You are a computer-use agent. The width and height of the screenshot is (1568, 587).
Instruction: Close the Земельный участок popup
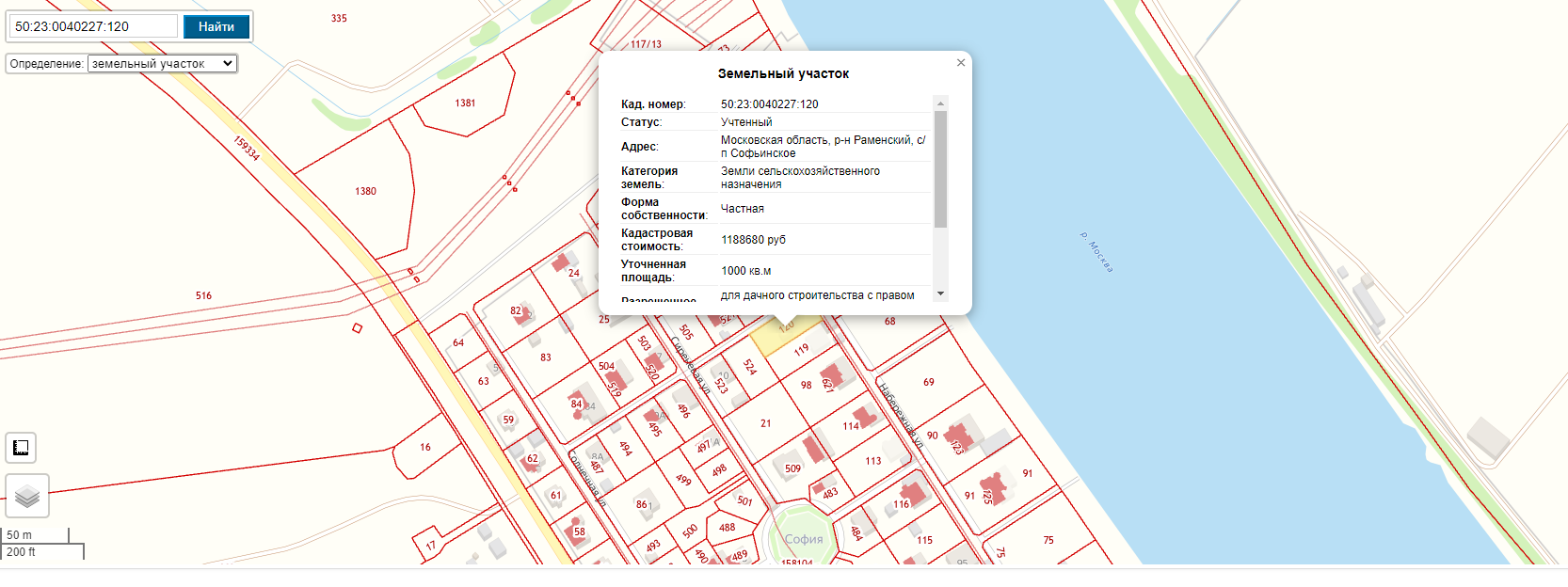(x=961, y=63)
